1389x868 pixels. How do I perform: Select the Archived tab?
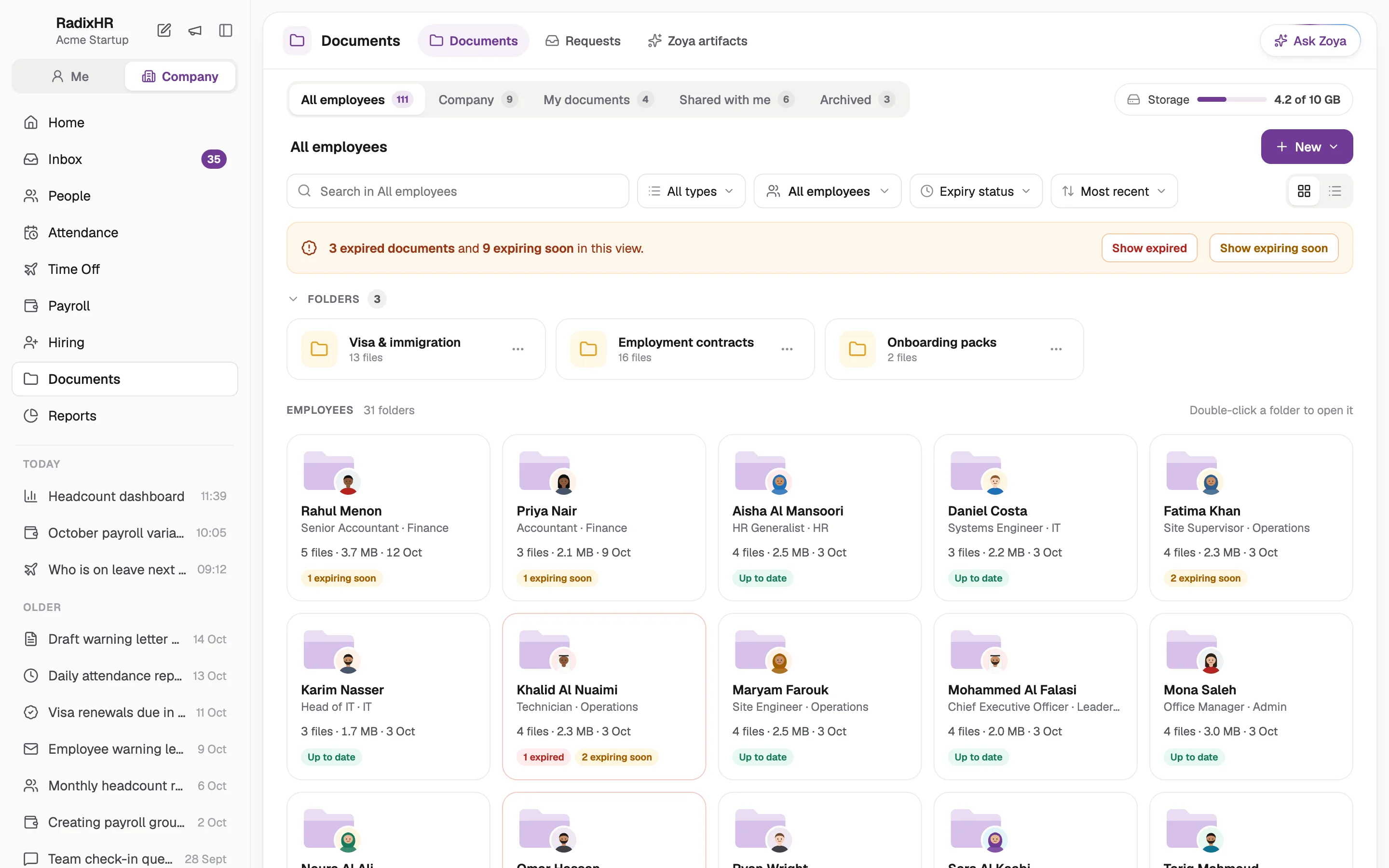[x=857, y=100]
